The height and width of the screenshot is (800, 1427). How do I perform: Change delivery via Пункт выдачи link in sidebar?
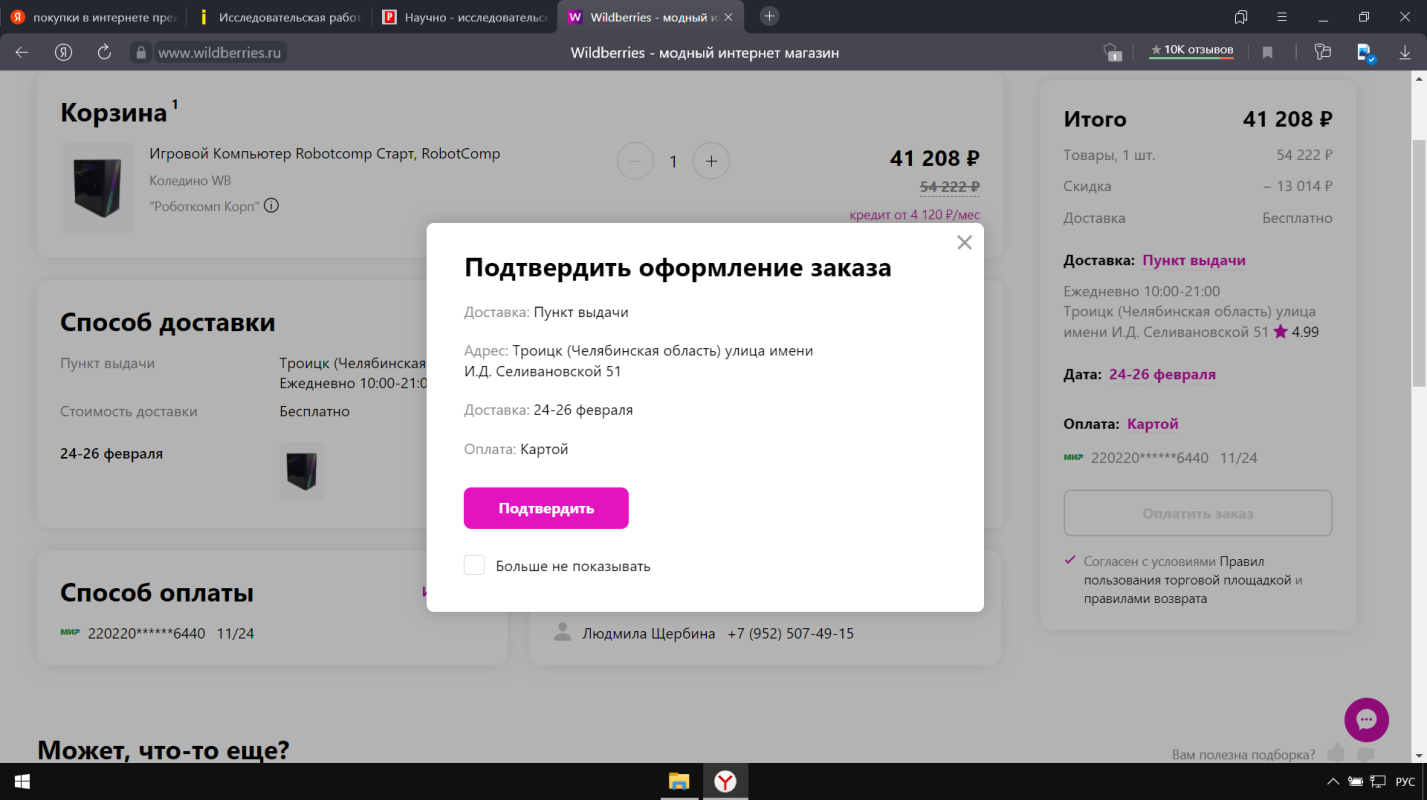[x=1194, y=260]
